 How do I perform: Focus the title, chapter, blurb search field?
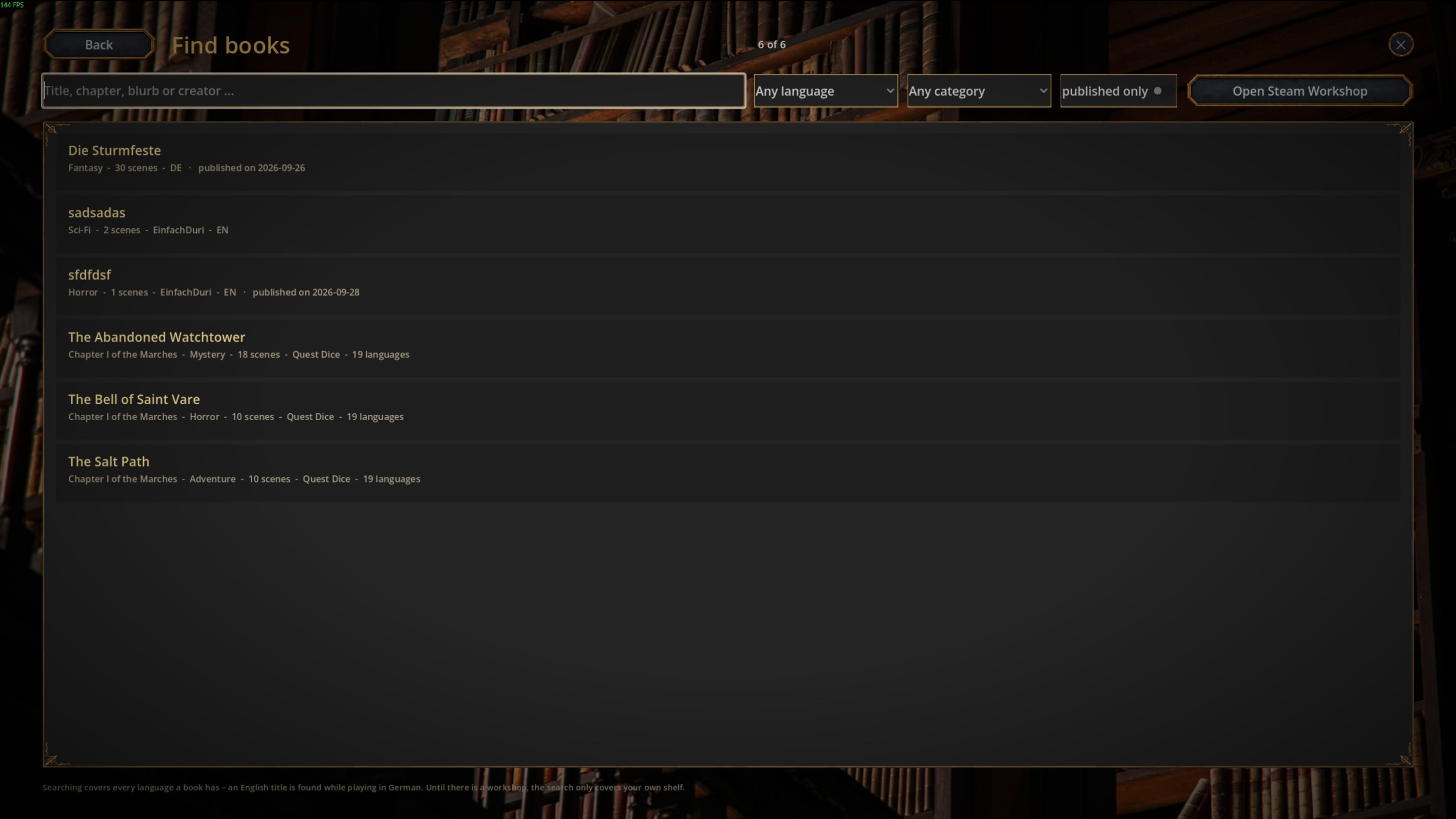(394, 91)
